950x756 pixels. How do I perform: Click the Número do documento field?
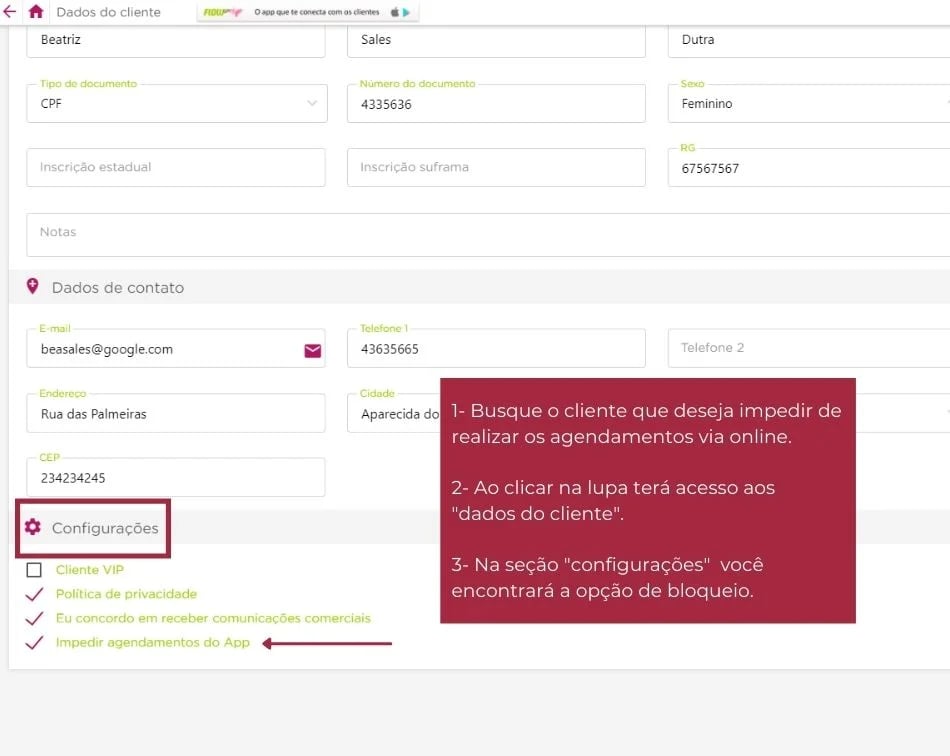(x=496, y=104)
